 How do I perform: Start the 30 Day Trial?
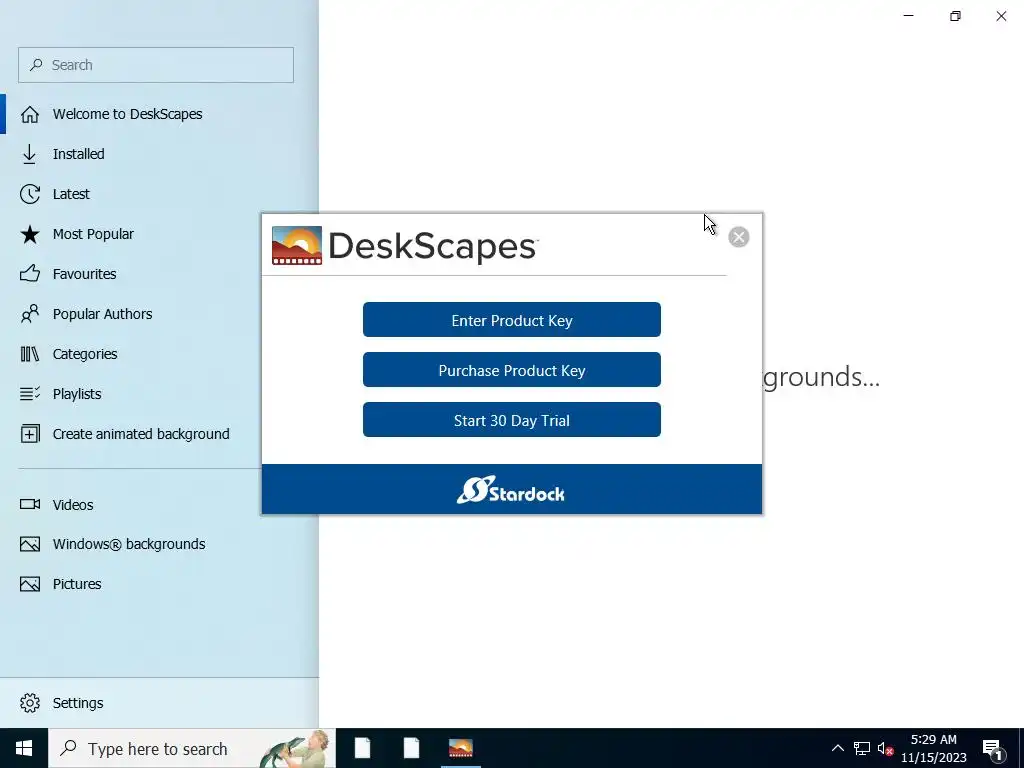click(x=512, y=420)
